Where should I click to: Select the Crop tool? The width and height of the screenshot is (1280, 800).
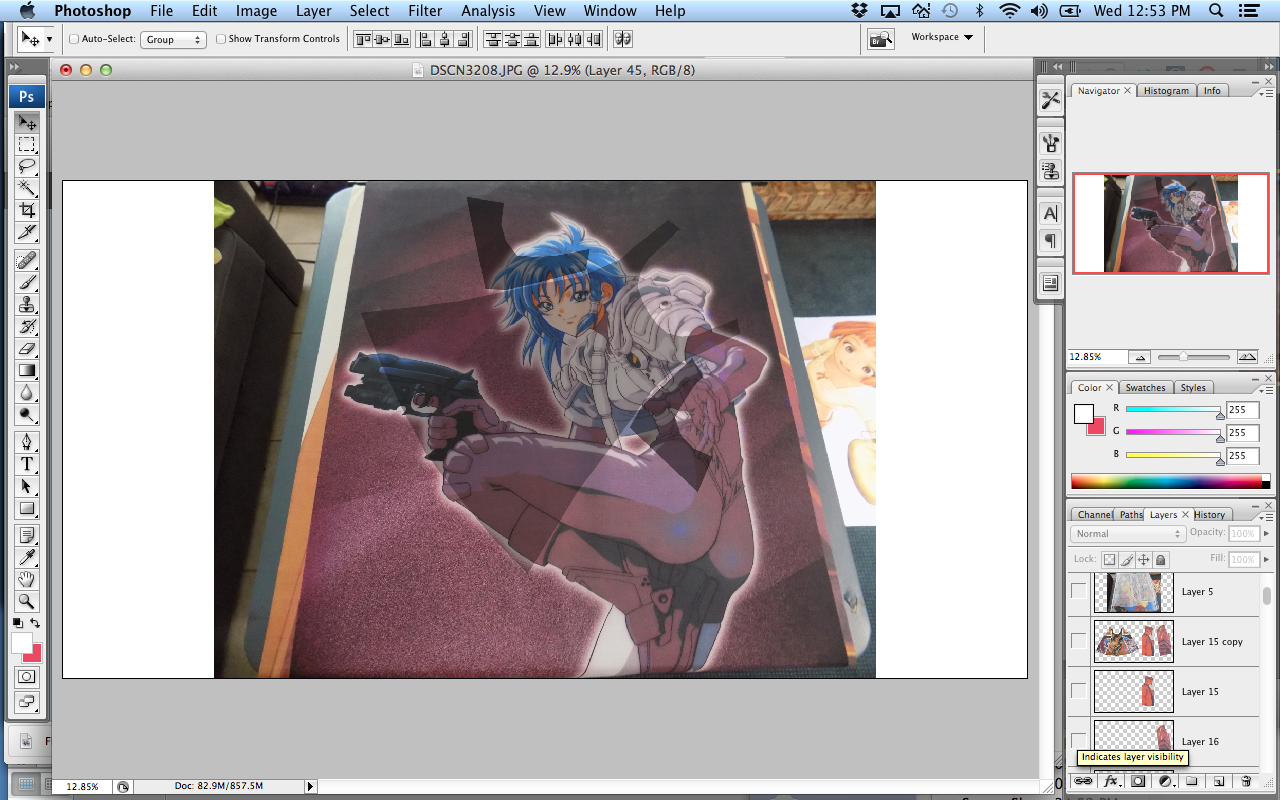pos(27,210)
